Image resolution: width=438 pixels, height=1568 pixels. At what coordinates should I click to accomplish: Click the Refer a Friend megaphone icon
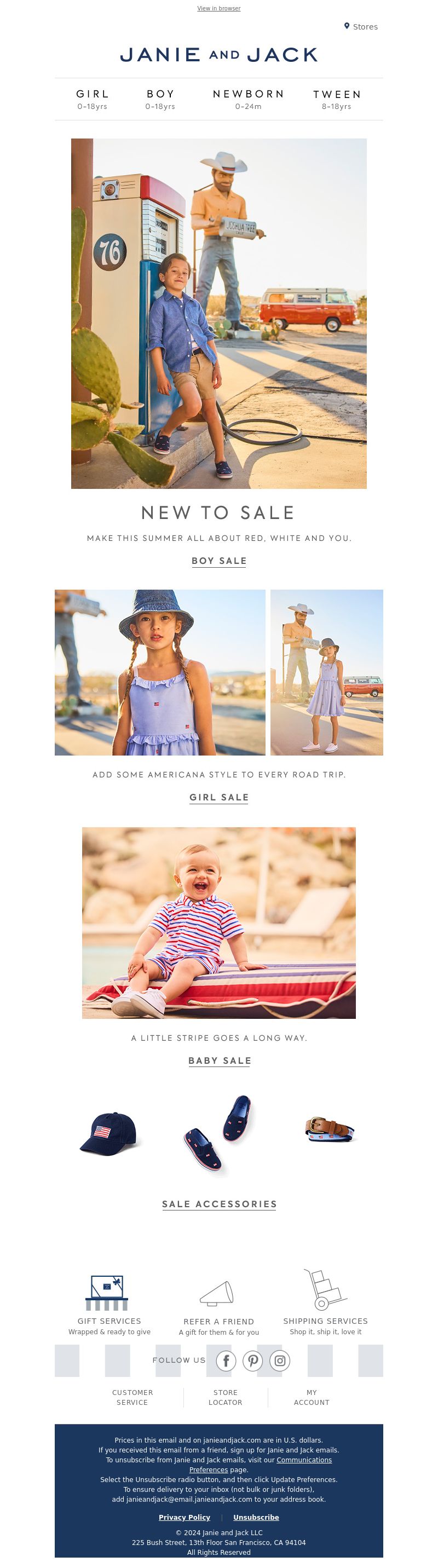[217, 1294]
